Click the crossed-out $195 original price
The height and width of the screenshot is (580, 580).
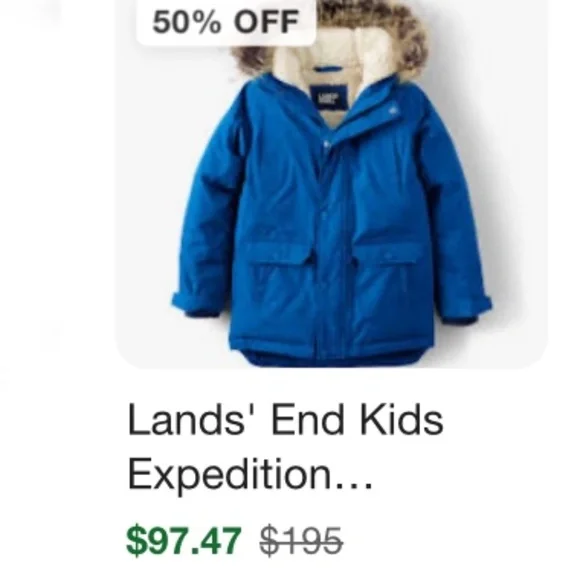tap(301, 540)
